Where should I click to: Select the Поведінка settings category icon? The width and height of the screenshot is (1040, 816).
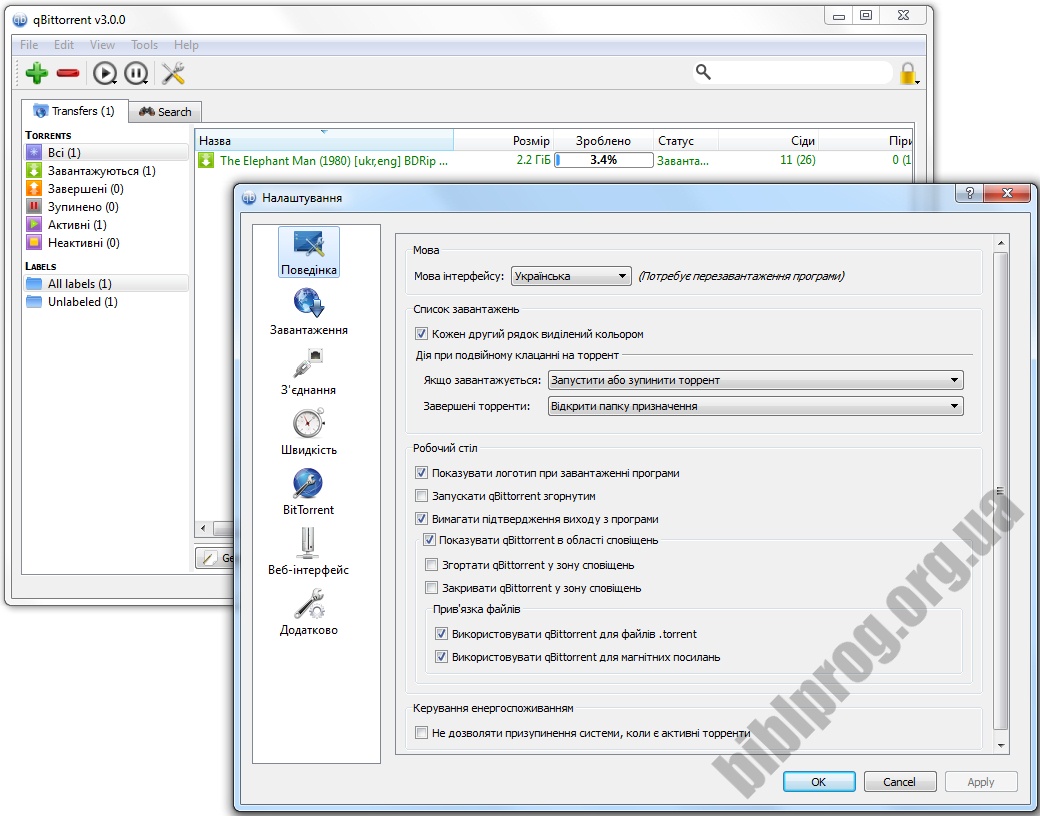pos(308,252)
